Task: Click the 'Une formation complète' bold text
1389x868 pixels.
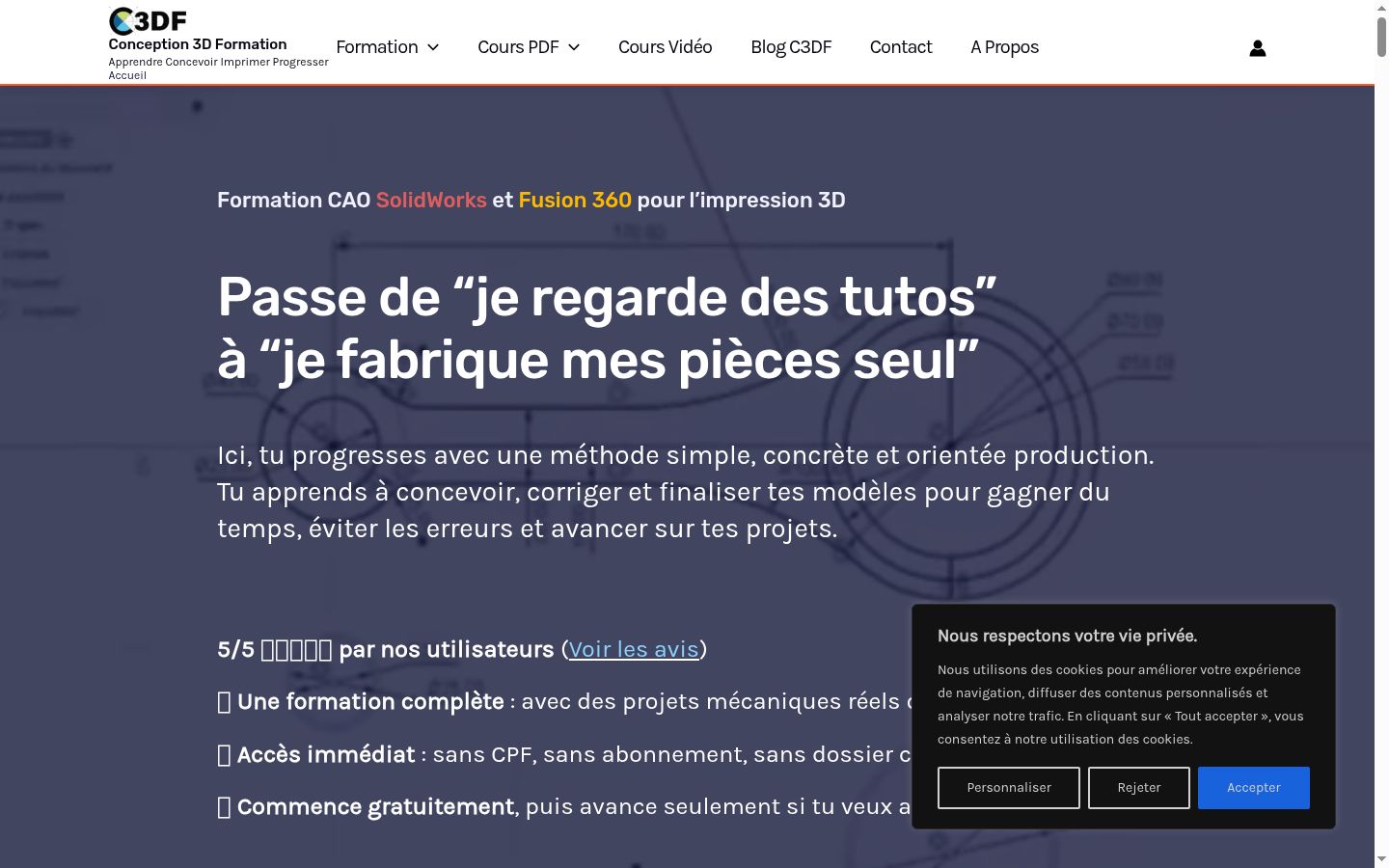Action: click(370, 701)
